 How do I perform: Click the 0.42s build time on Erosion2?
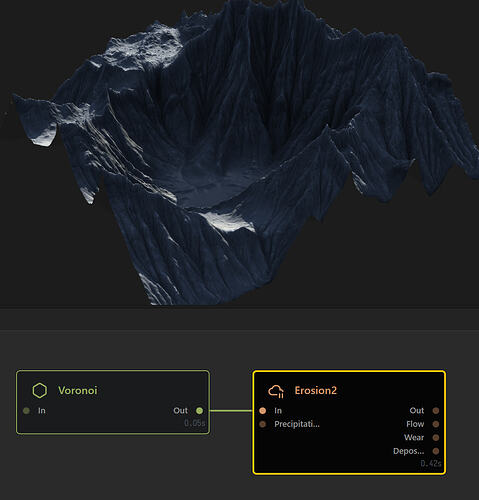point(431,463)
